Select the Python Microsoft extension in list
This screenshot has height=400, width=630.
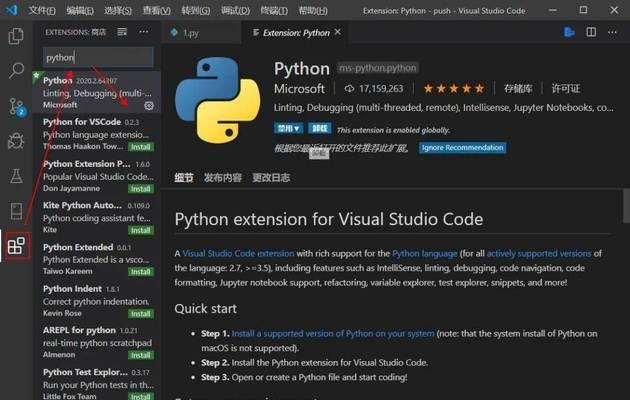coord(96,92)
